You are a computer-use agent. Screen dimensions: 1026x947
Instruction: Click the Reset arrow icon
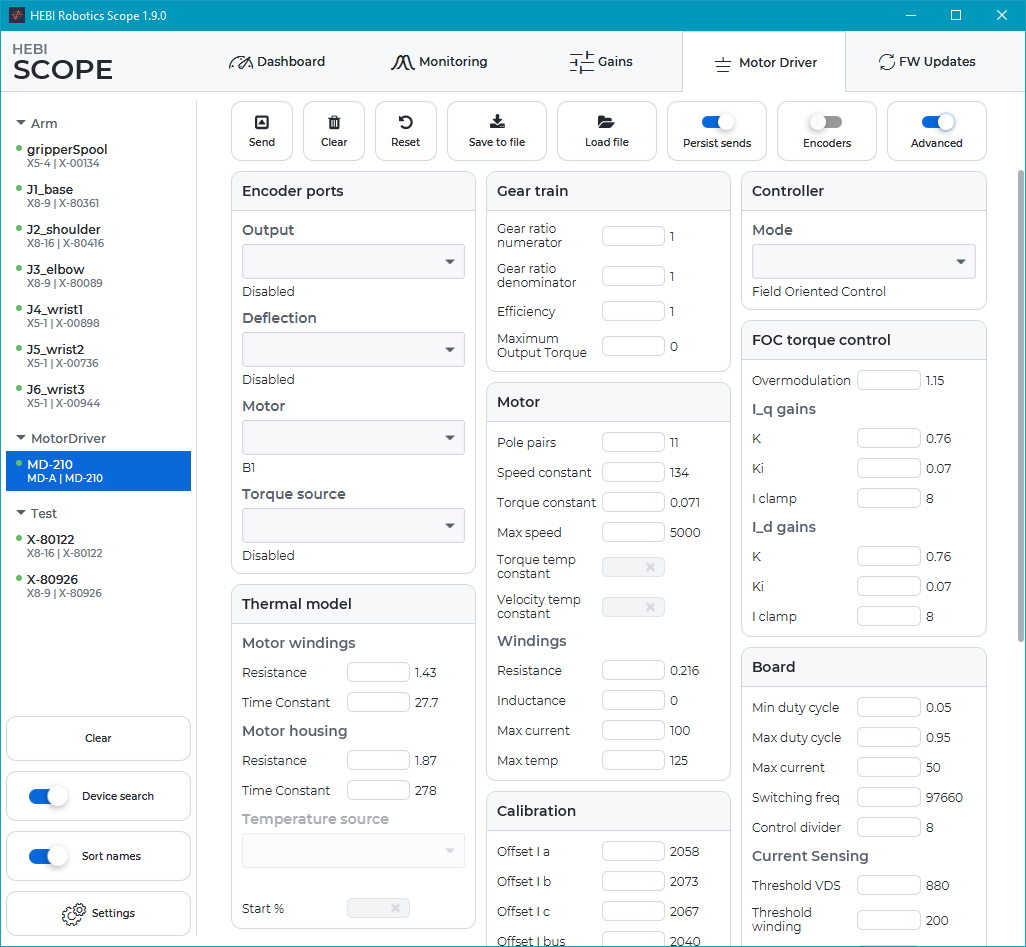click(x=405, y=123)
